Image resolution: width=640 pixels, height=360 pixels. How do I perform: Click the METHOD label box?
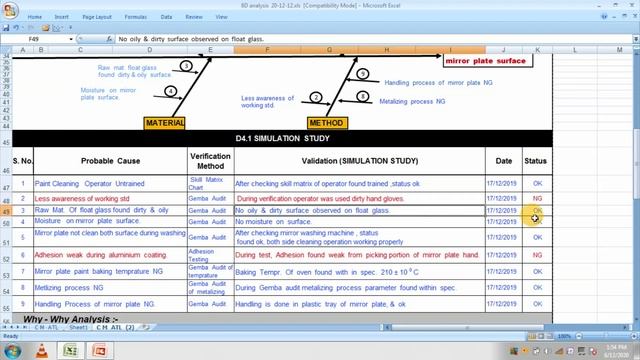(327, 123)
